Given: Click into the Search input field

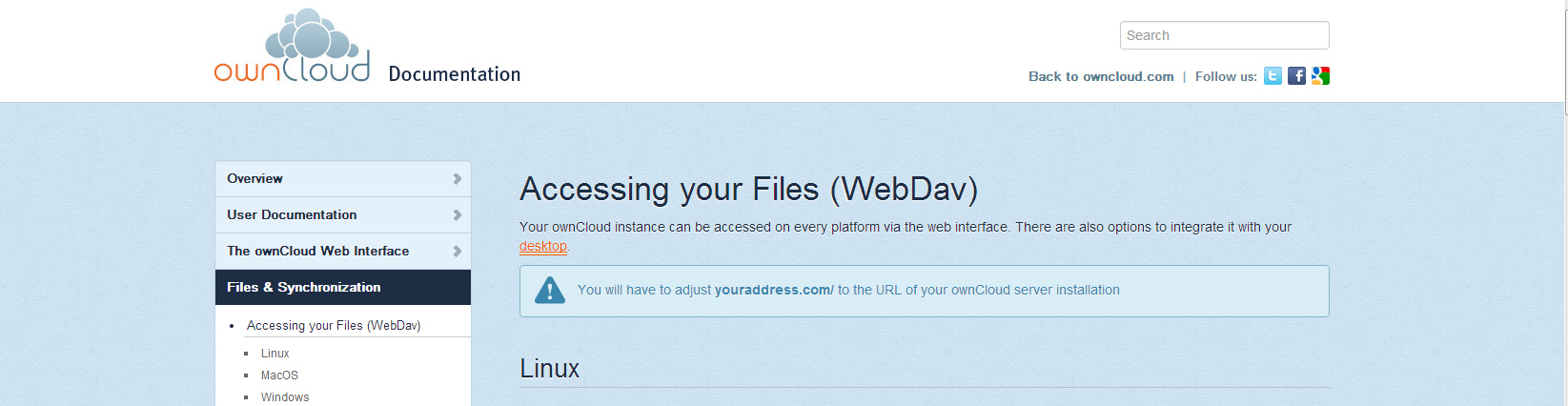Looking at the screenshot, I should tap(1225, 35).
